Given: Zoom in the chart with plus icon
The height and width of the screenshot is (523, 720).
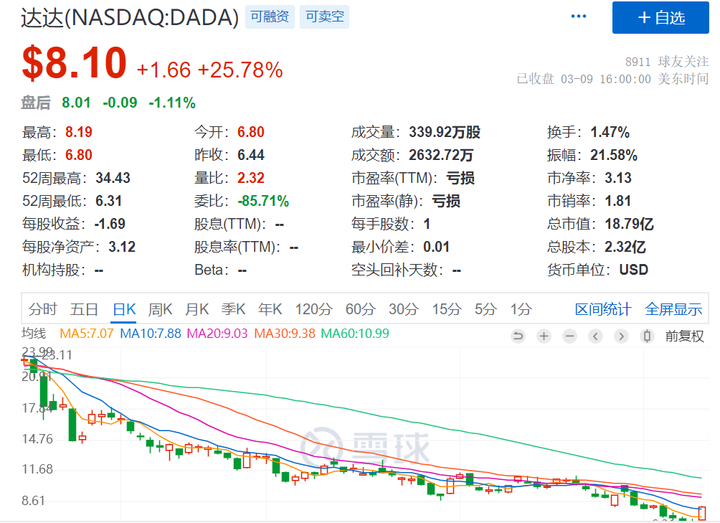Looking at the screenshot, I should pyautogui.click(x=544, y=336).
